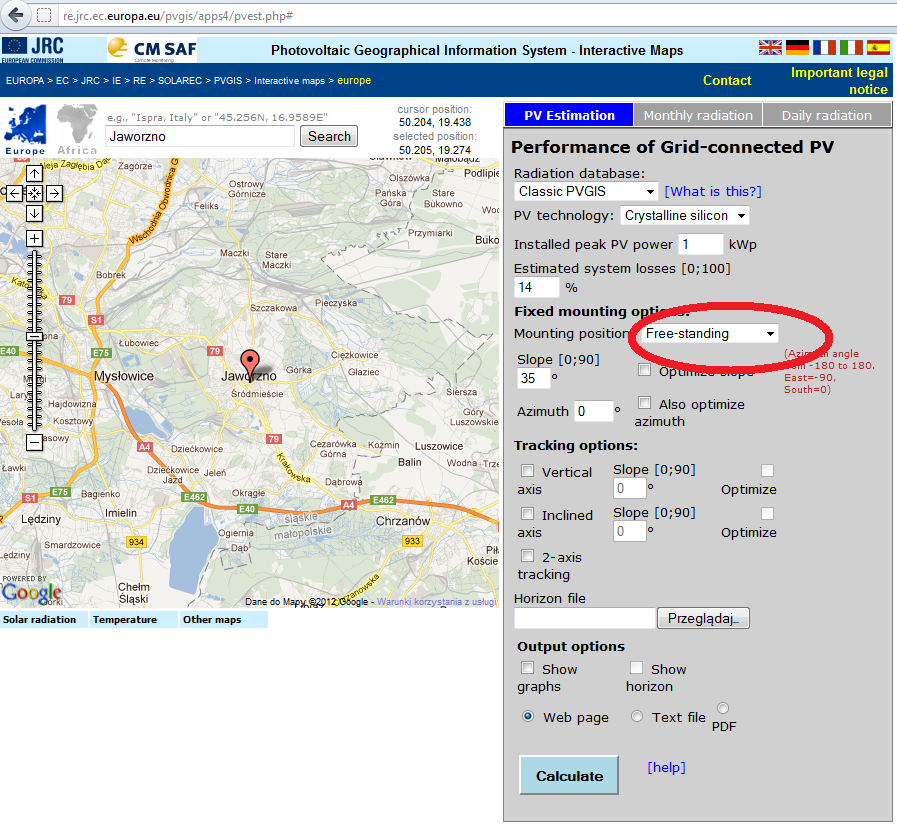
Task: Click the Azimuth input field
Action: [x=594, y=411]
